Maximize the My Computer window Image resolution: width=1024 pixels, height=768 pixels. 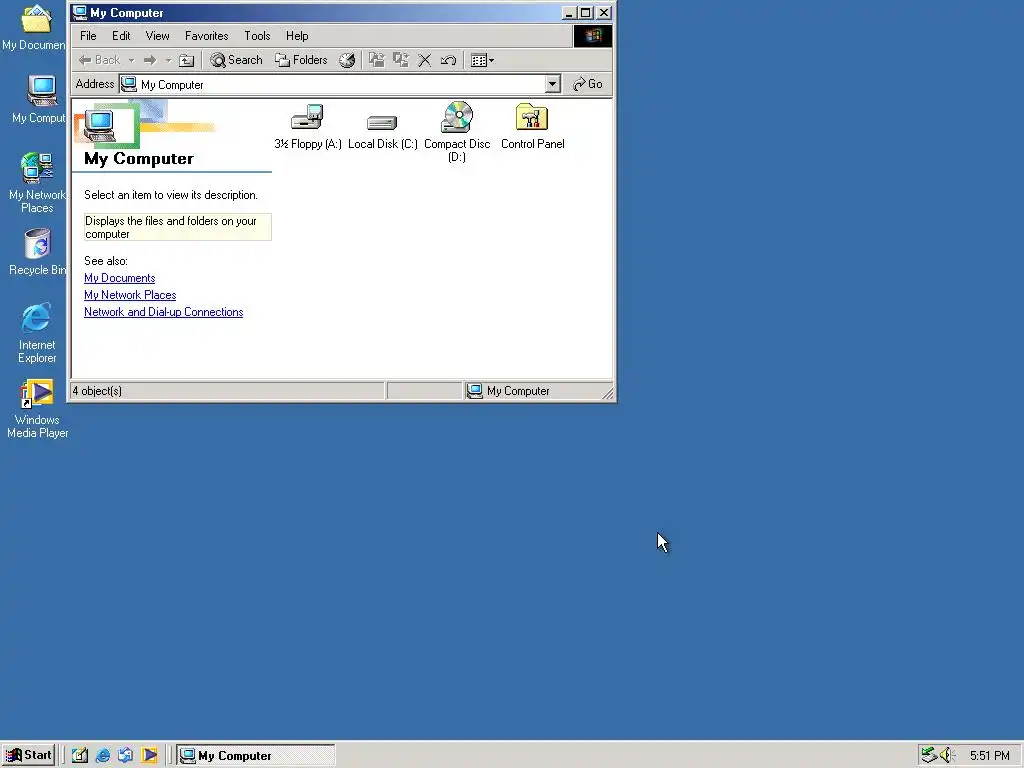tap(586, 12)
